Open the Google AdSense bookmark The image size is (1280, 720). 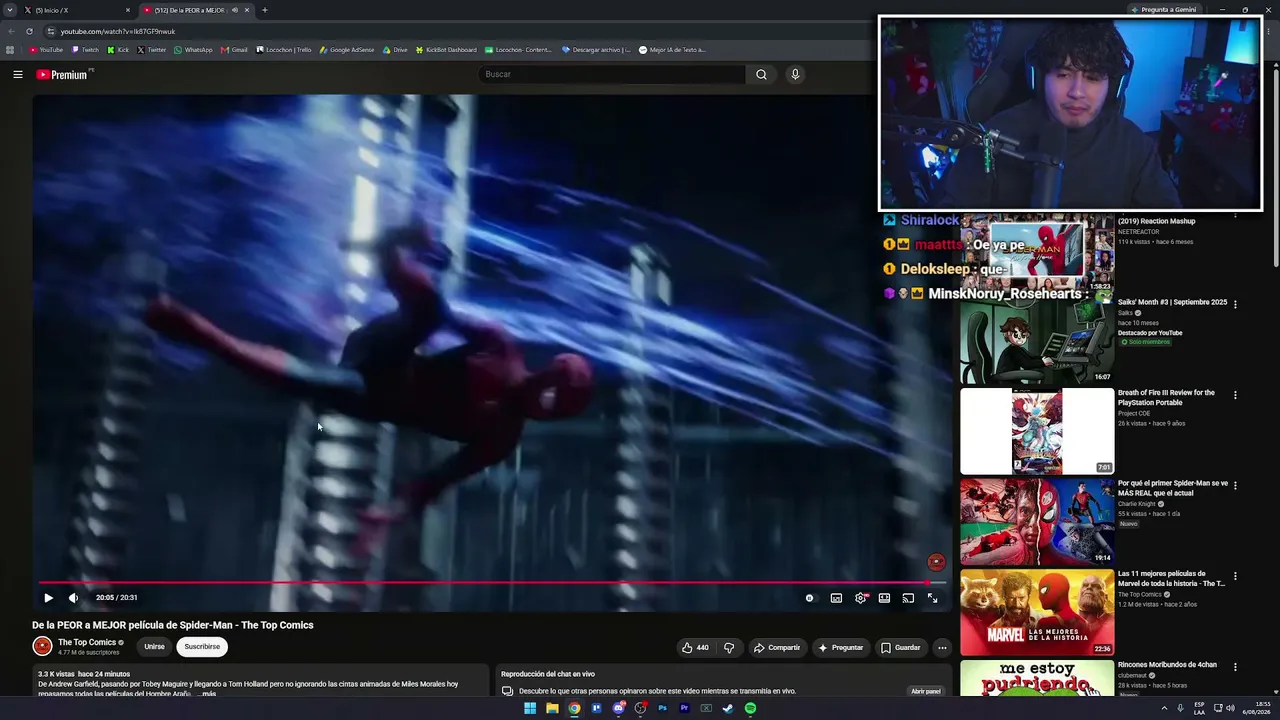347,49
